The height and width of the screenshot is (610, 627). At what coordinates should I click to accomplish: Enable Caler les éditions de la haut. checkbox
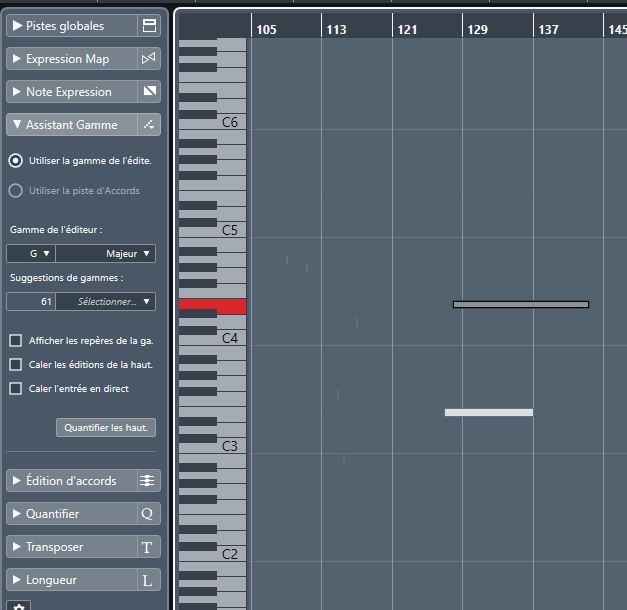click(16, 365)
